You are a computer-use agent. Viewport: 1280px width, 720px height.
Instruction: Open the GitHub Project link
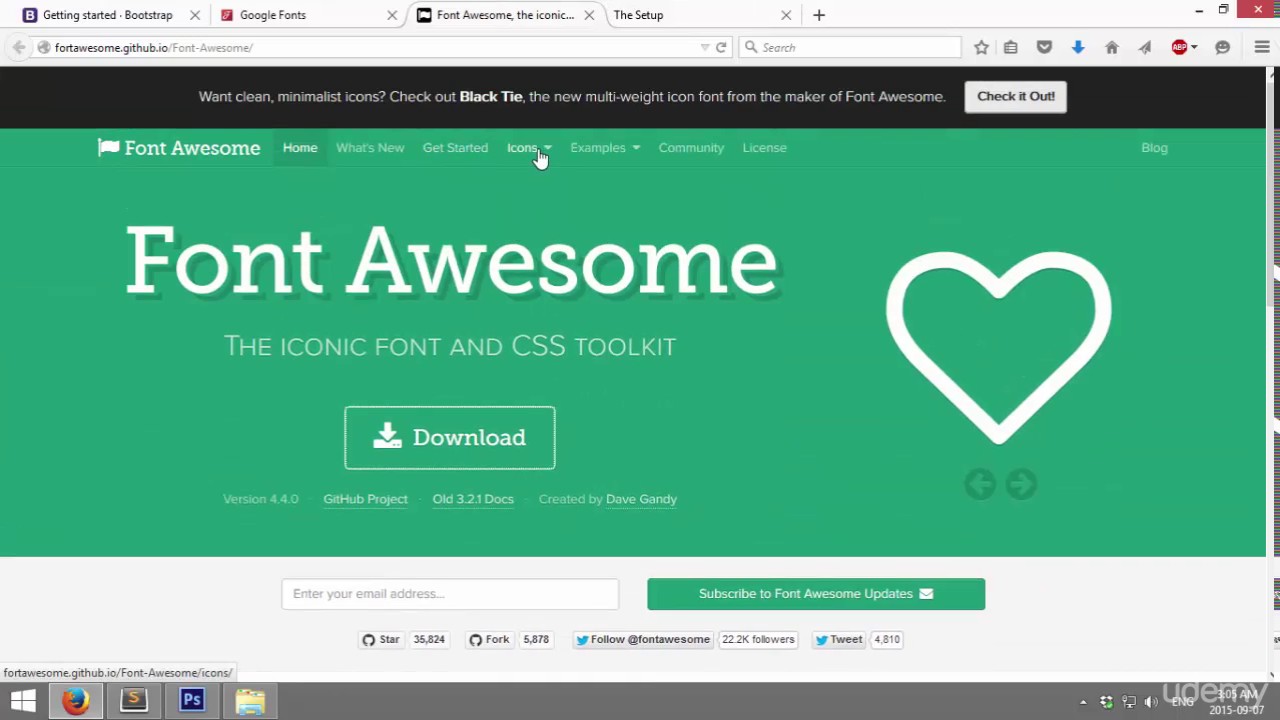(x=365, y=499)
